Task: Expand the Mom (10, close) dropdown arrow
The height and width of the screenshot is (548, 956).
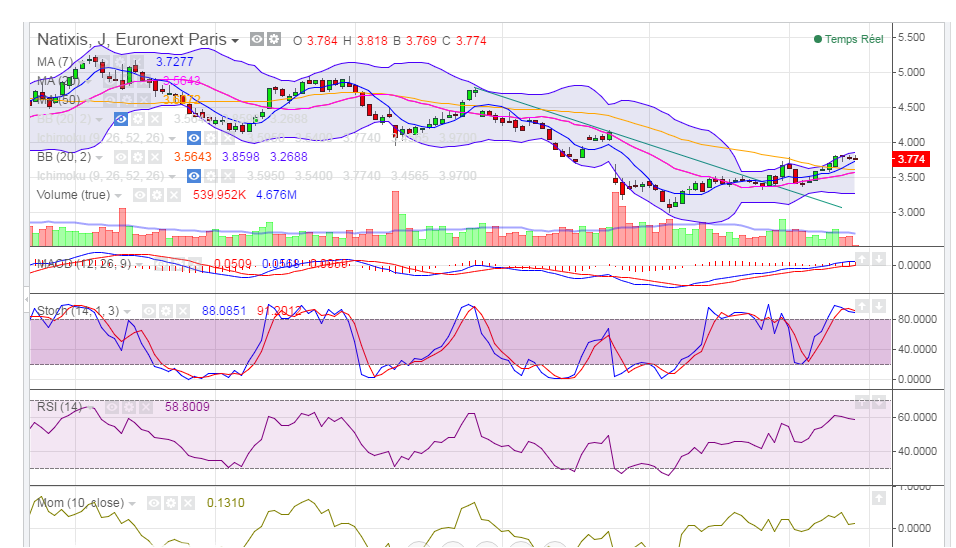Action: tap(133, 504)
